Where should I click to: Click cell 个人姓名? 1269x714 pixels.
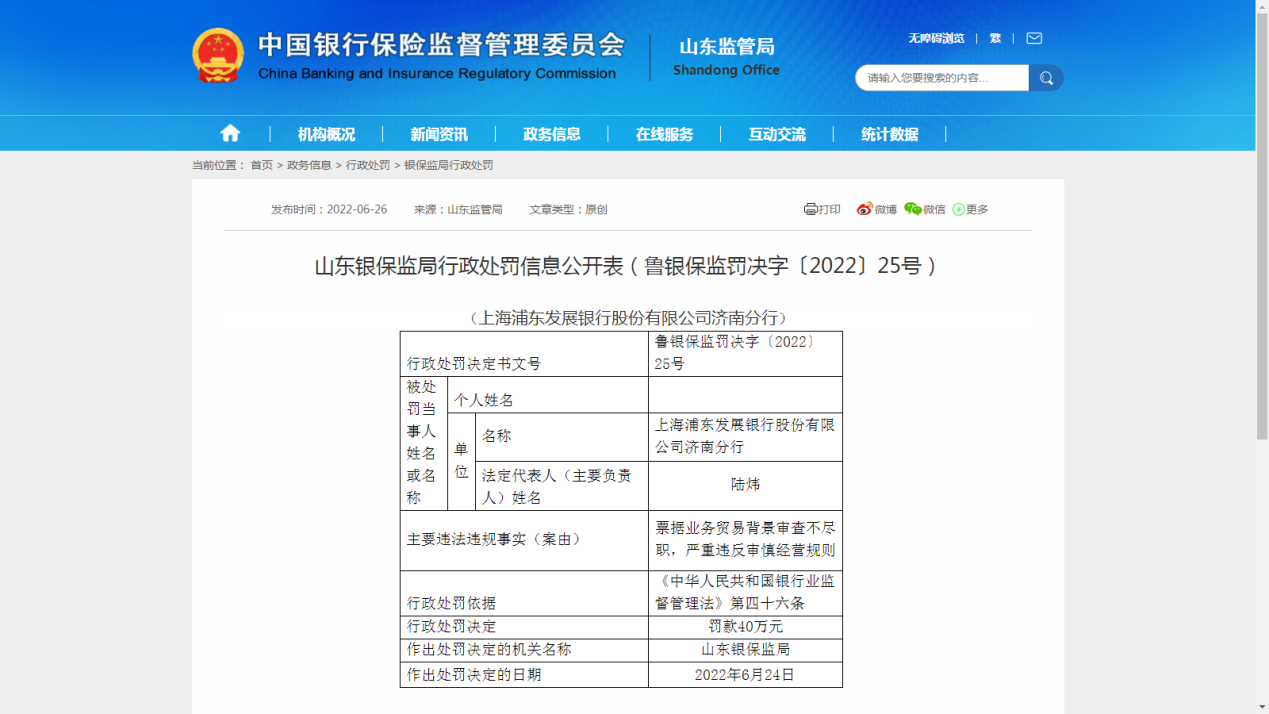tap(548, 395)
